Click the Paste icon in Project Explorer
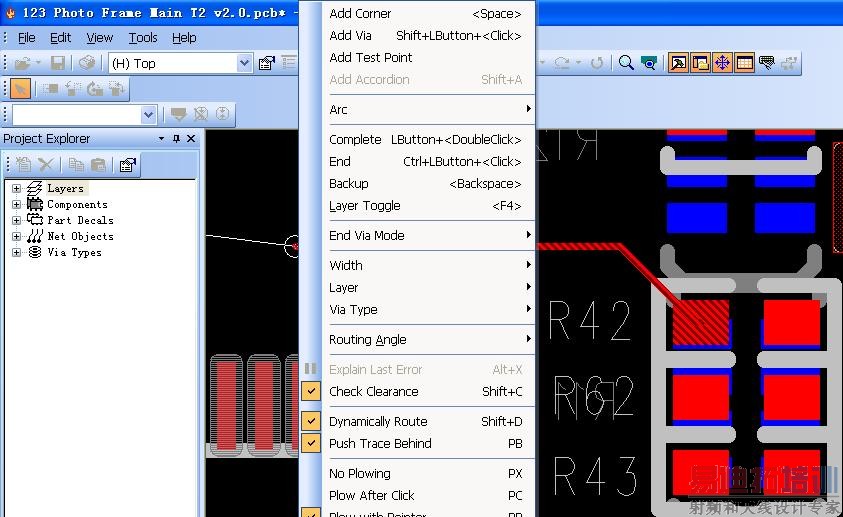The height and width of the screenshot is (517, 843). click(98, 164)
